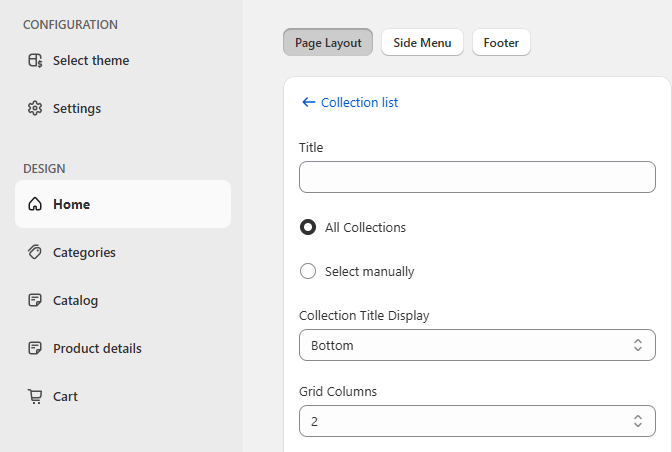Open Select theme in sidebar

coord(123,60)
